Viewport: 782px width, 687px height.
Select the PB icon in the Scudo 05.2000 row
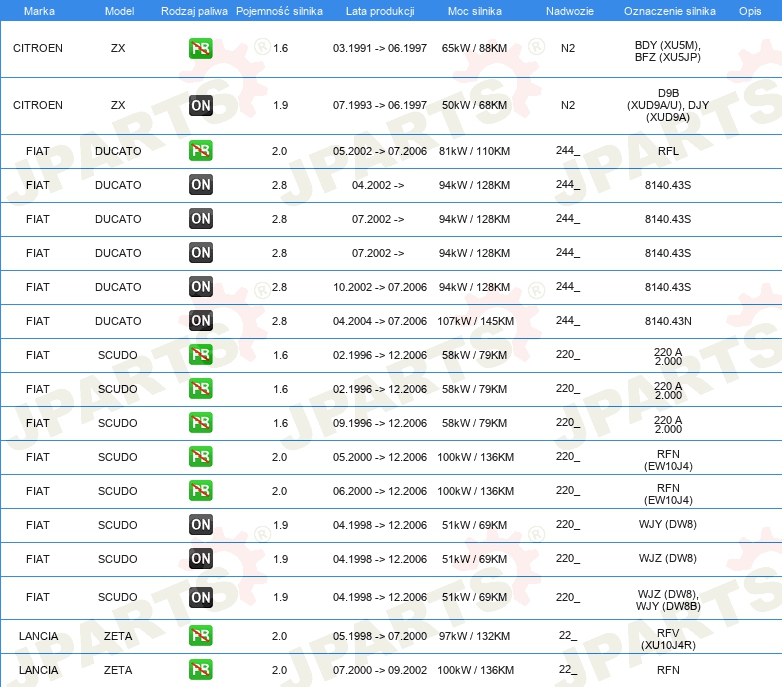[201, 457]
